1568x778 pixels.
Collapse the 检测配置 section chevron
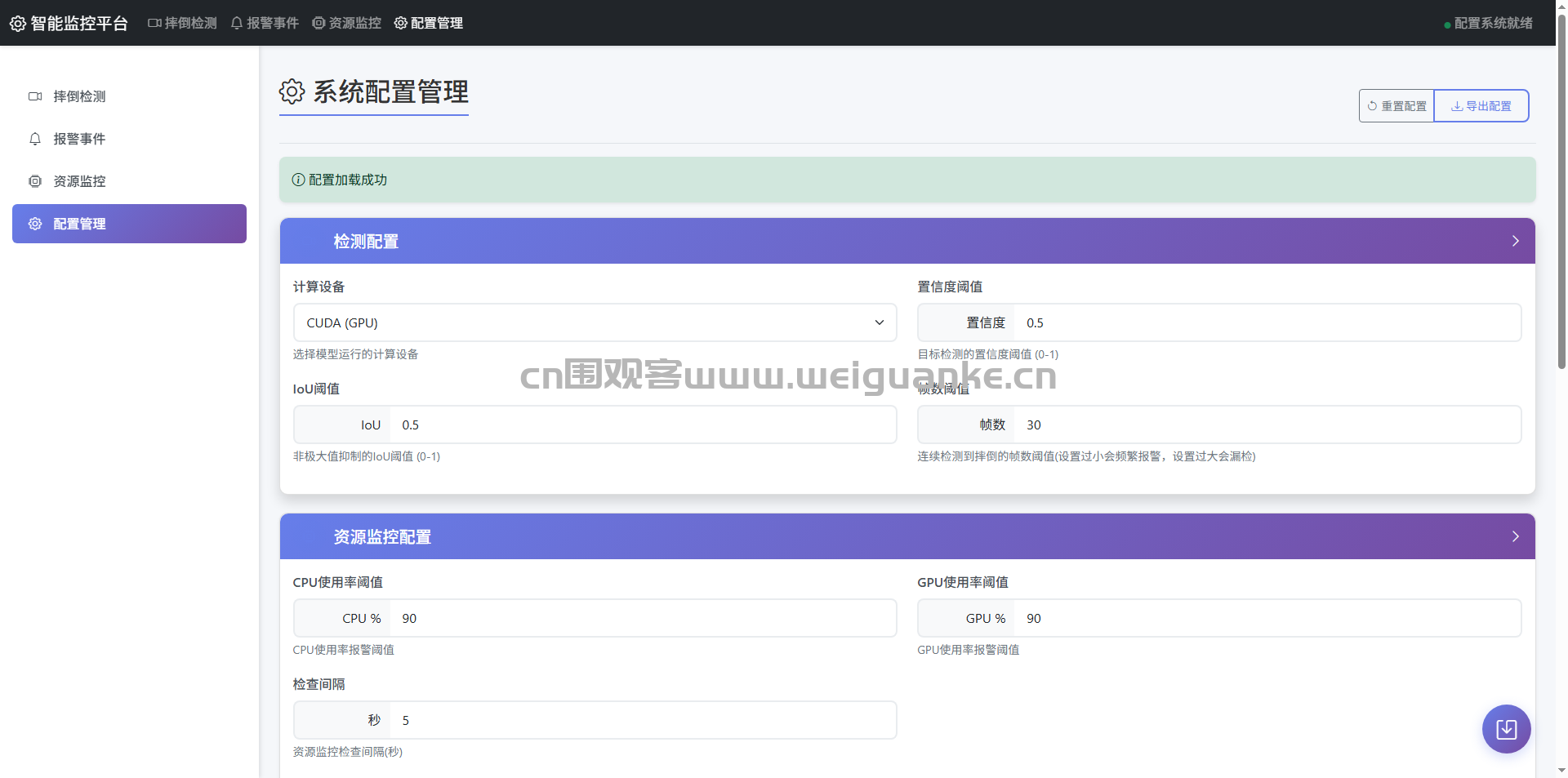[1515, 241]
